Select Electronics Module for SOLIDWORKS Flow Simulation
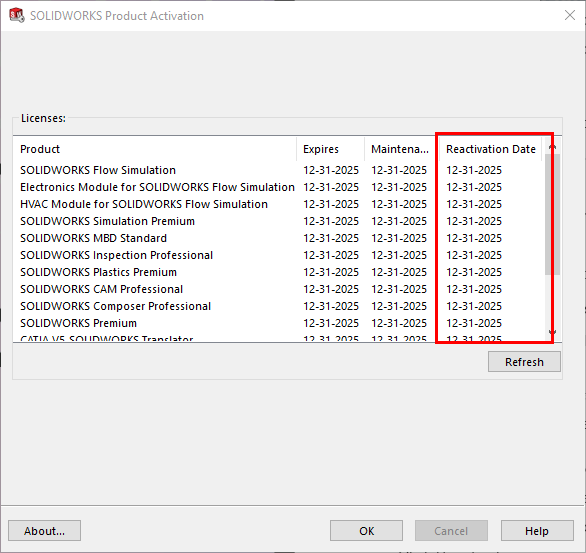 click(x=279, y=187)
